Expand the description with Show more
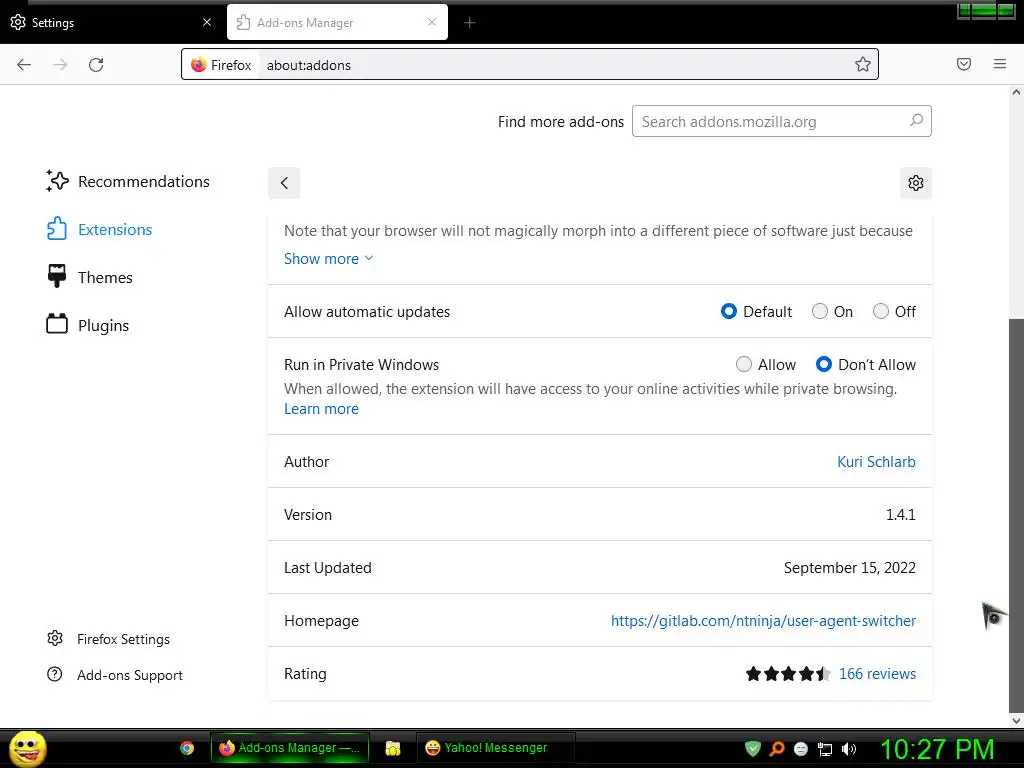The height and width of the screenshot is (768, 1024). pos(328,259)
